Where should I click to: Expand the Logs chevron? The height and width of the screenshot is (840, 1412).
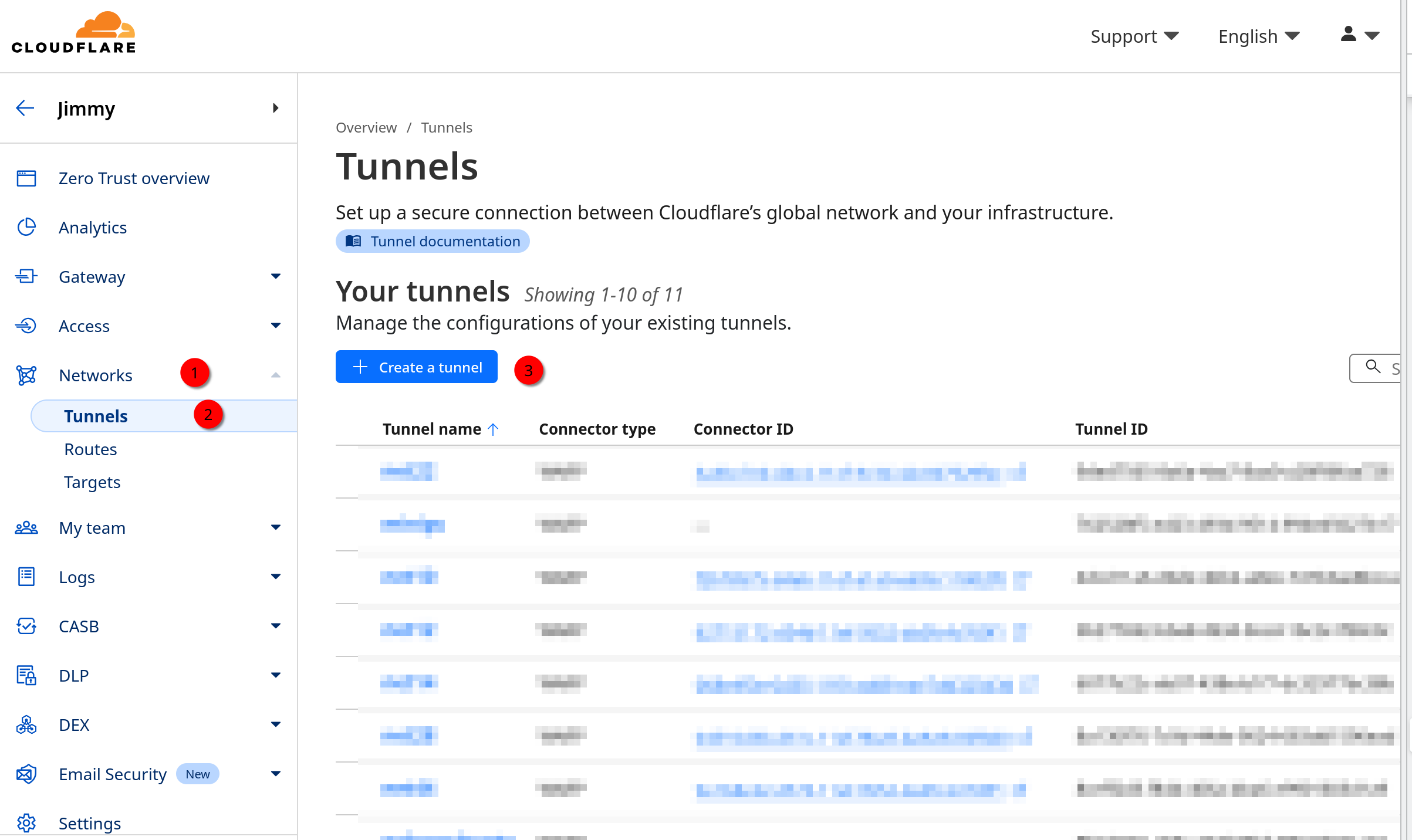pyautogui.click(x=276, y=577)
